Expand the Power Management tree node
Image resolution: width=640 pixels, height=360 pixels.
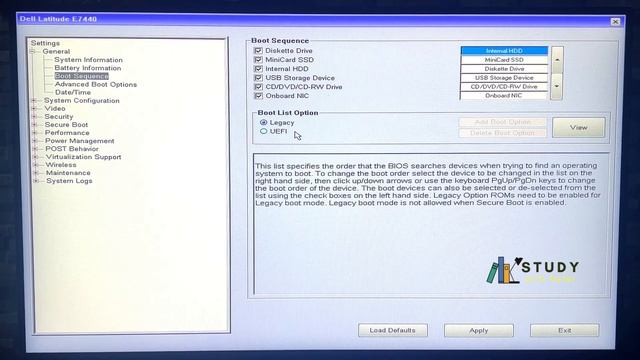click(x=35, y=141)
